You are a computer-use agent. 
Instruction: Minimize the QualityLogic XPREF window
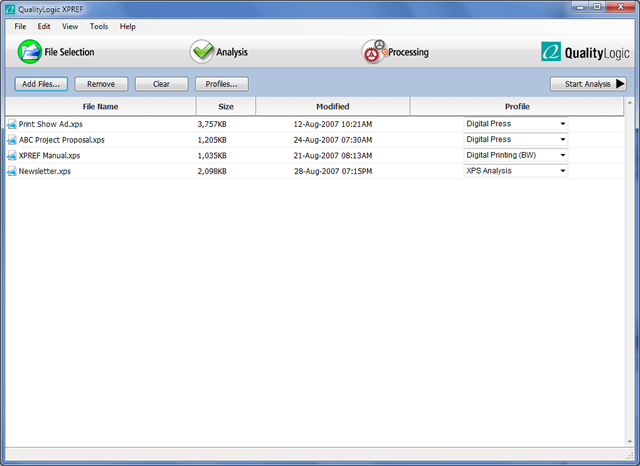coord(580,7)
